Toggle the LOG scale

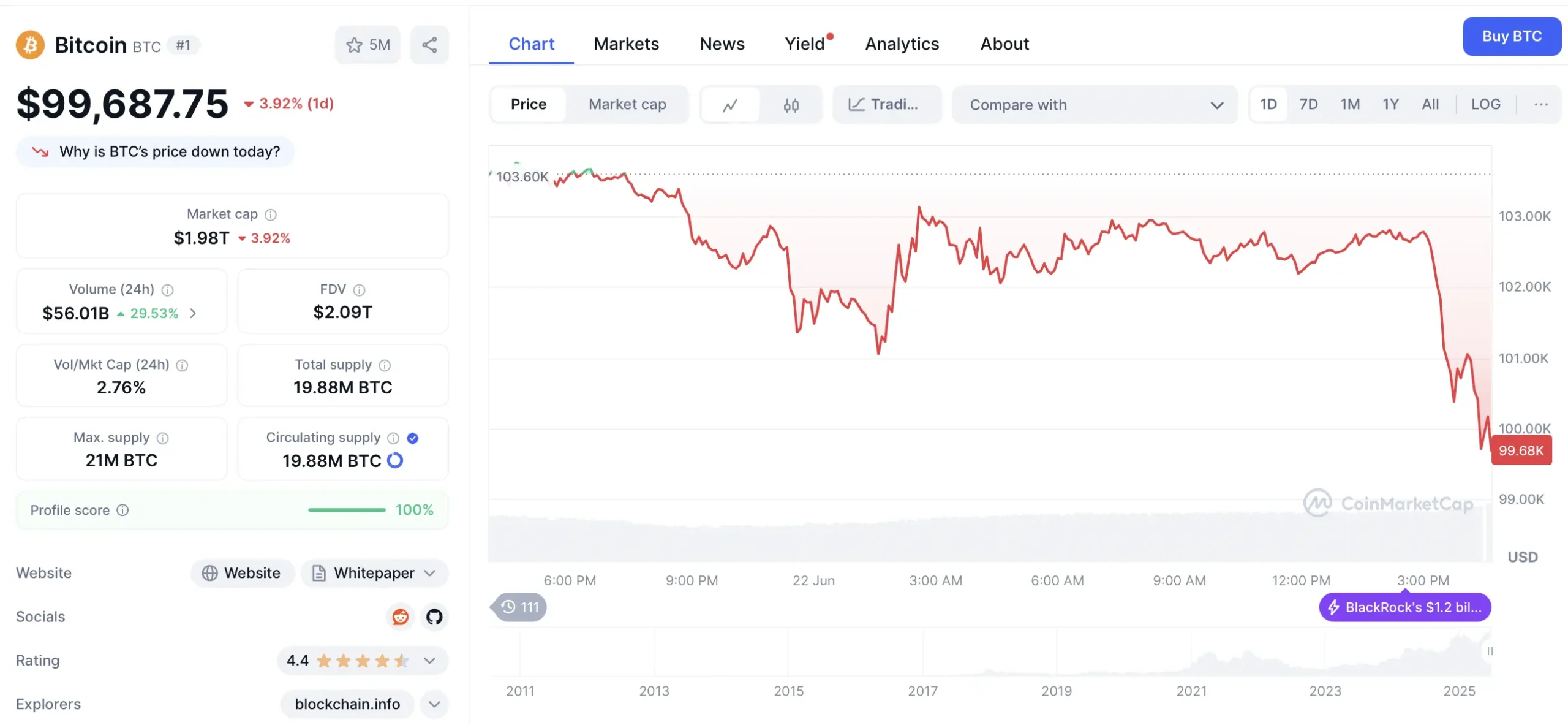pos(1486,104)
